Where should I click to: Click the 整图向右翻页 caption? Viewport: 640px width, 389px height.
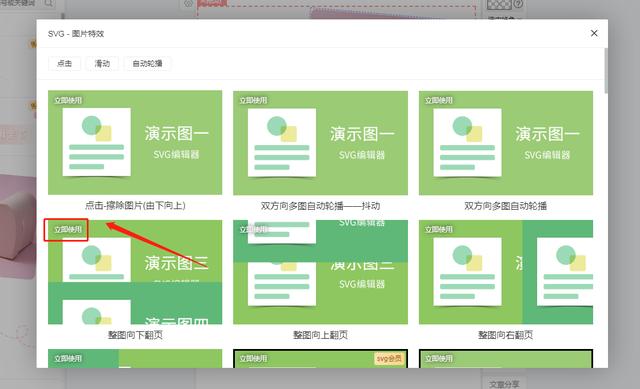point(505,335)
